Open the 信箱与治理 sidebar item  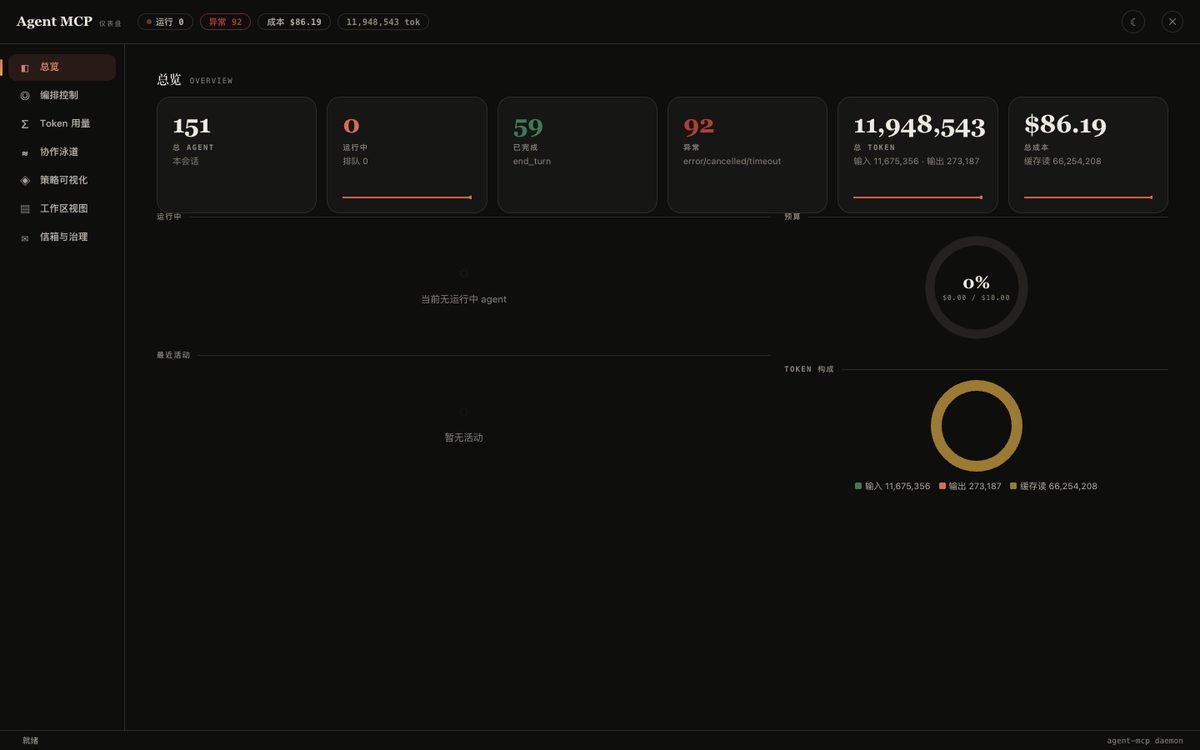[x=62, y=237]
